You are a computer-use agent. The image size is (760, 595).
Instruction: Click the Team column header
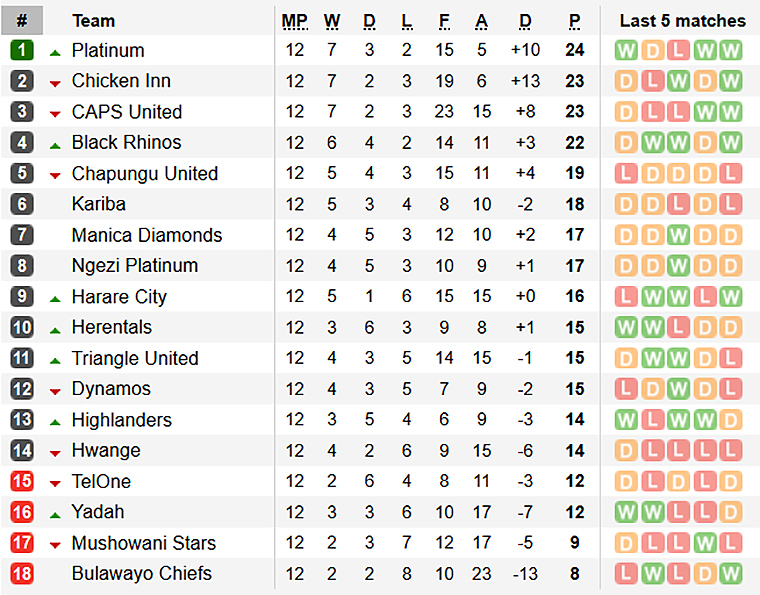click(x=94, y=21)
